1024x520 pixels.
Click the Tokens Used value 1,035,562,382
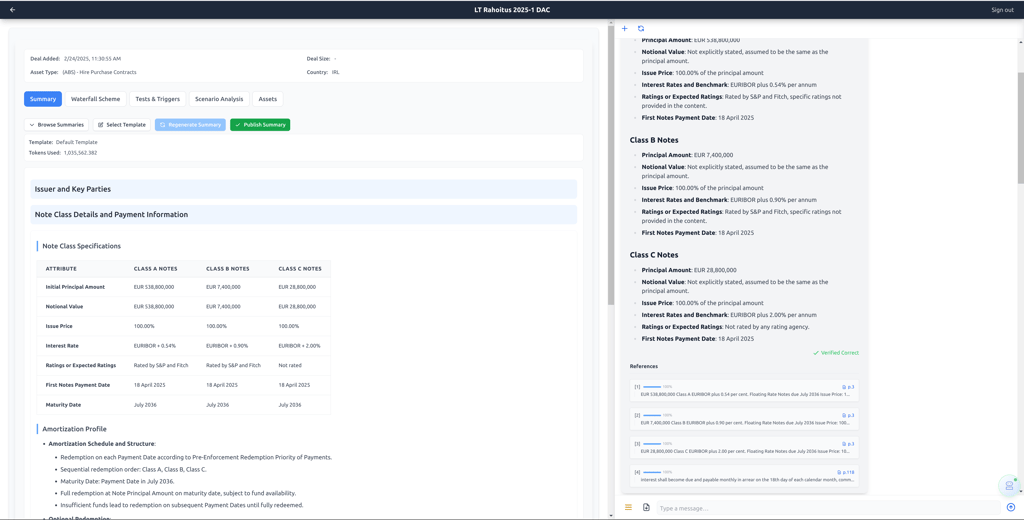point(80,153)
